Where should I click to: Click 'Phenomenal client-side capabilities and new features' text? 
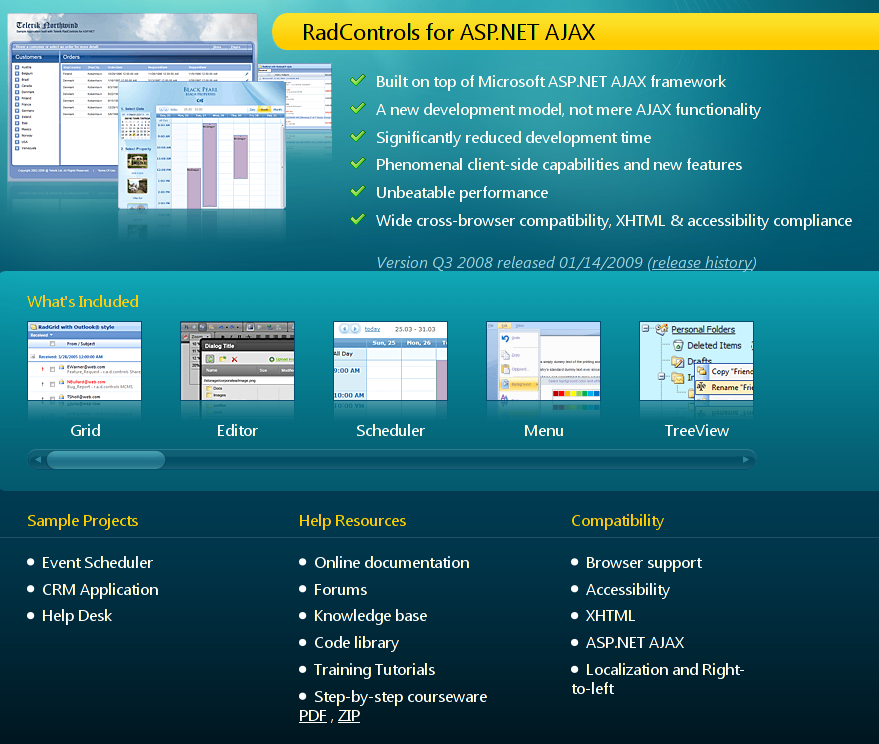pos(559,164)
